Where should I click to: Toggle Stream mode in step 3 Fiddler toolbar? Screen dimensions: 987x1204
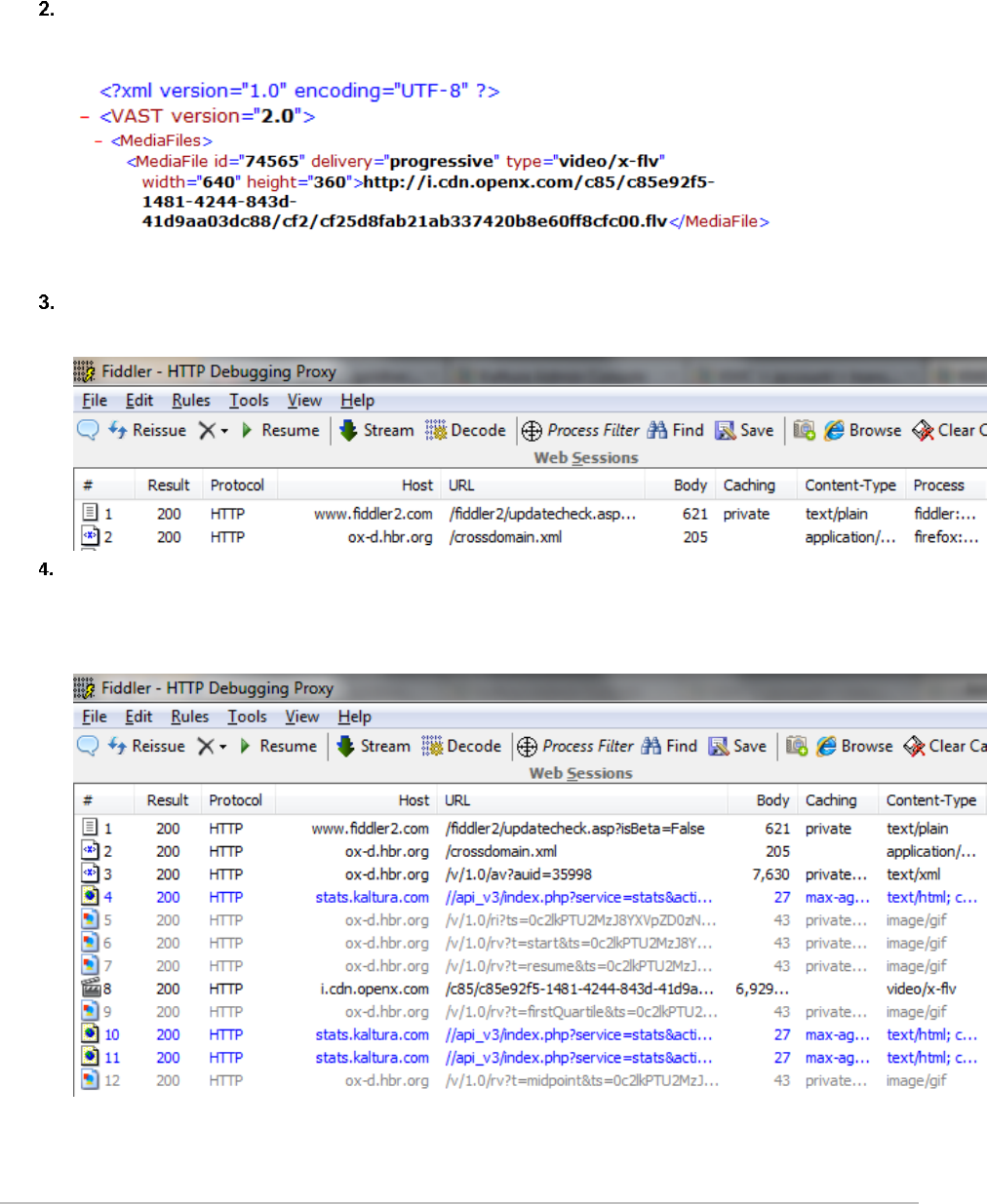[376, 430]
